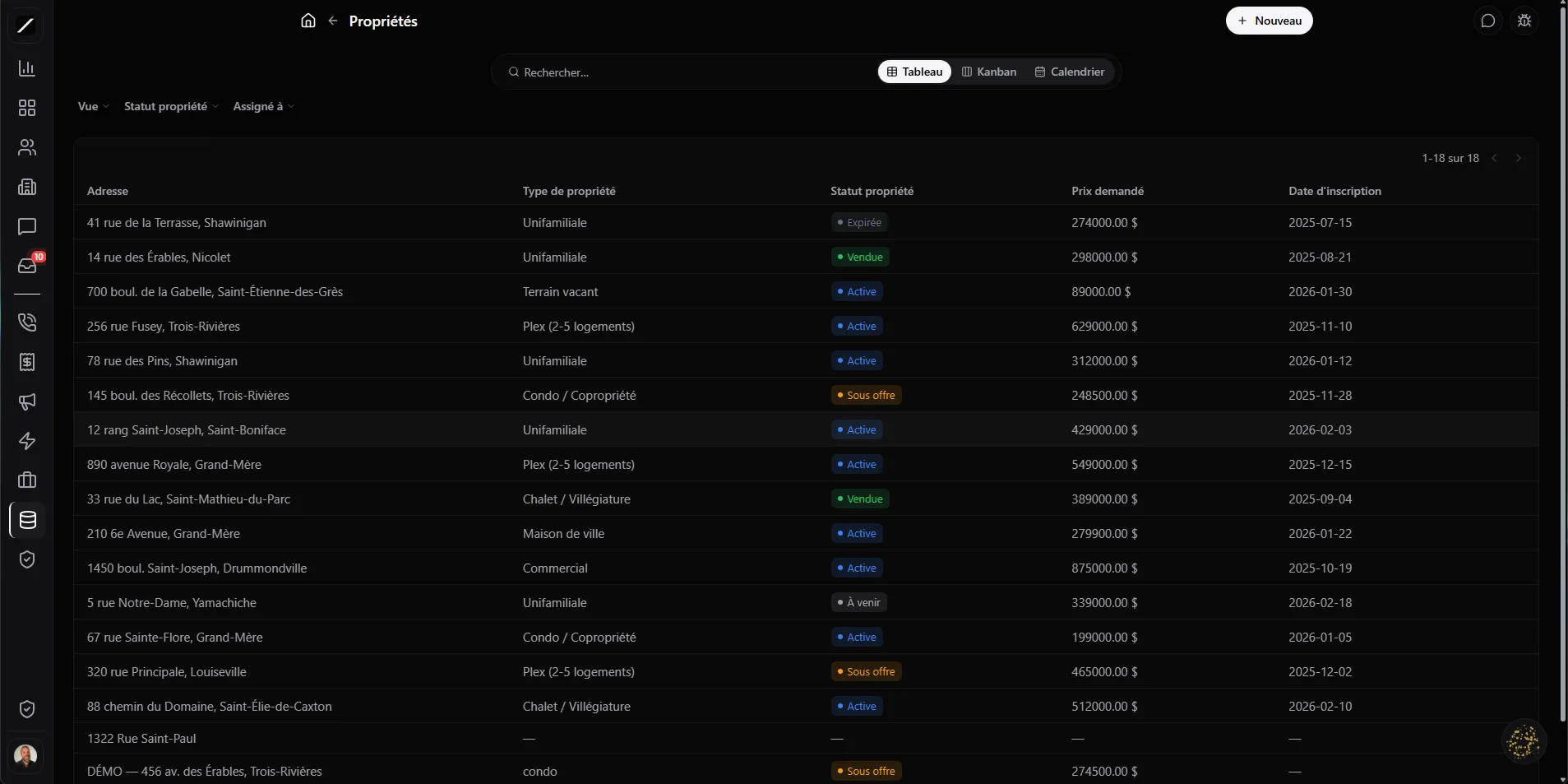Open 700 boul. de la Gabelle, Saint-Étienne-des-Grès
Viewport: 1568px width, 784px height.
(x=806, y=291)
